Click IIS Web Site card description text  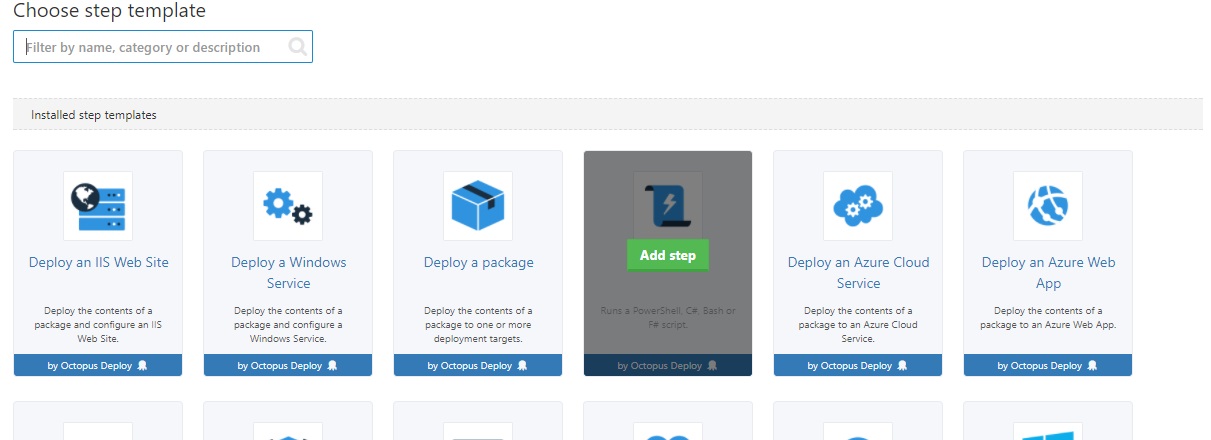pyautogui.click(x=98, y=324)
